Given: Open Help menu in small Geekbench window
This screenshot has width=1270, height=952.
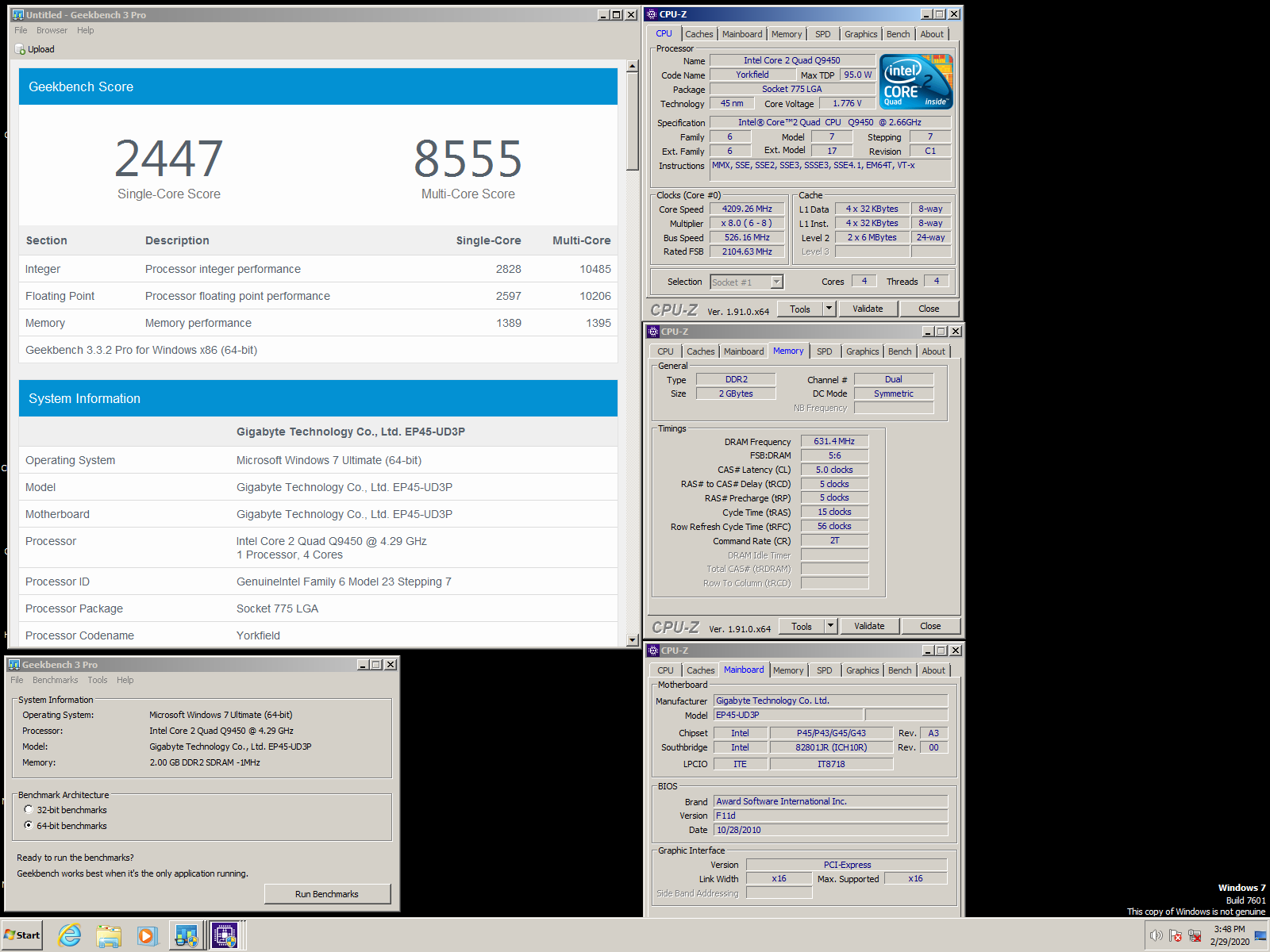Looking at the screenshot, I should click(x=125, y=680).
